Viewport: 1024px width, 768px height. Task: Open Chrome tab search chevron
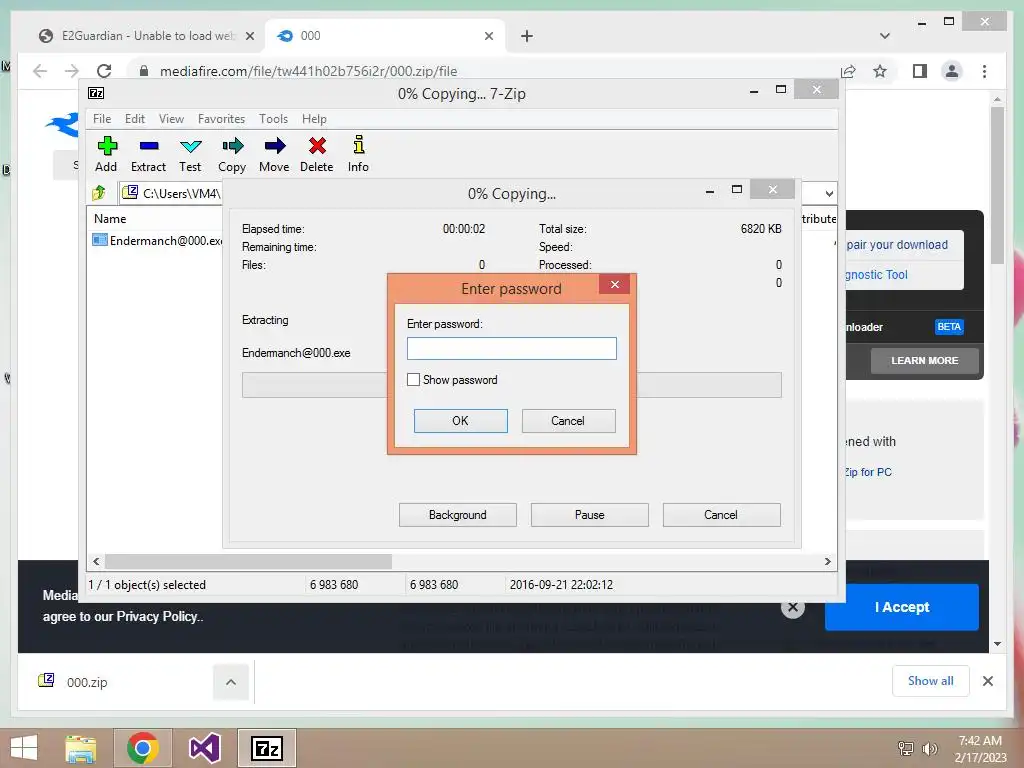[884, 36]
